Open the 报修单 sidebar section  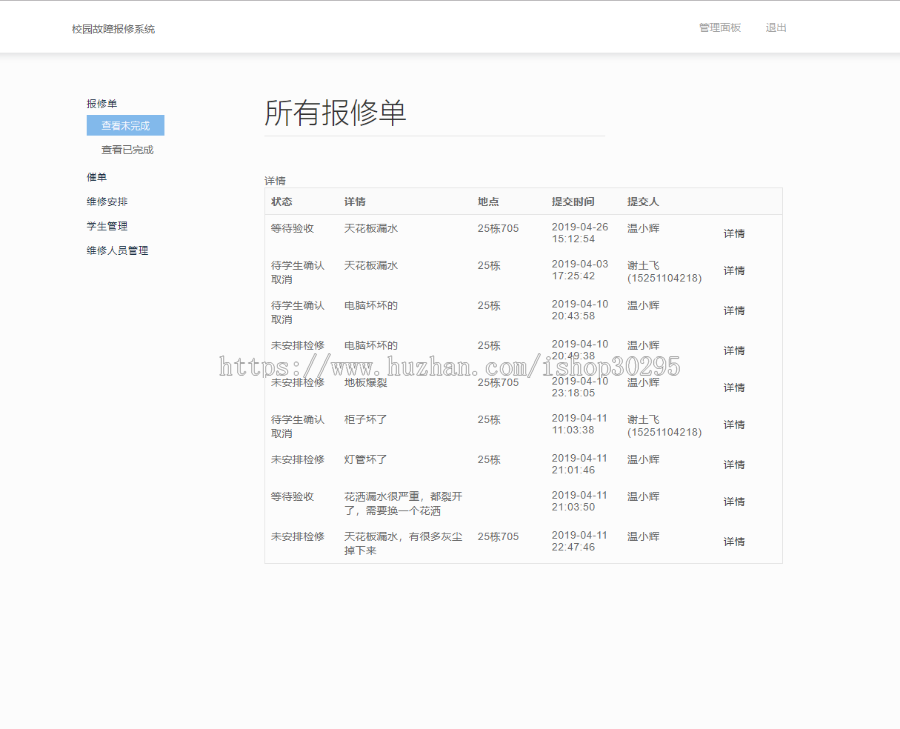click(x=102, y=104)
